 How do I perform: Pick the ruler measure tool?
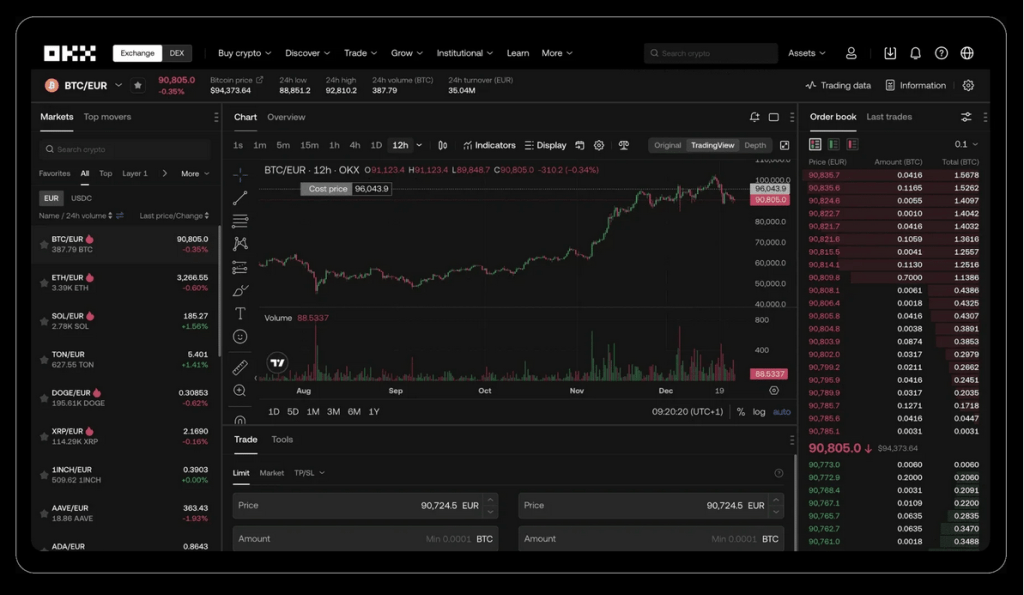pyautogui.click(x=240, y=367)
